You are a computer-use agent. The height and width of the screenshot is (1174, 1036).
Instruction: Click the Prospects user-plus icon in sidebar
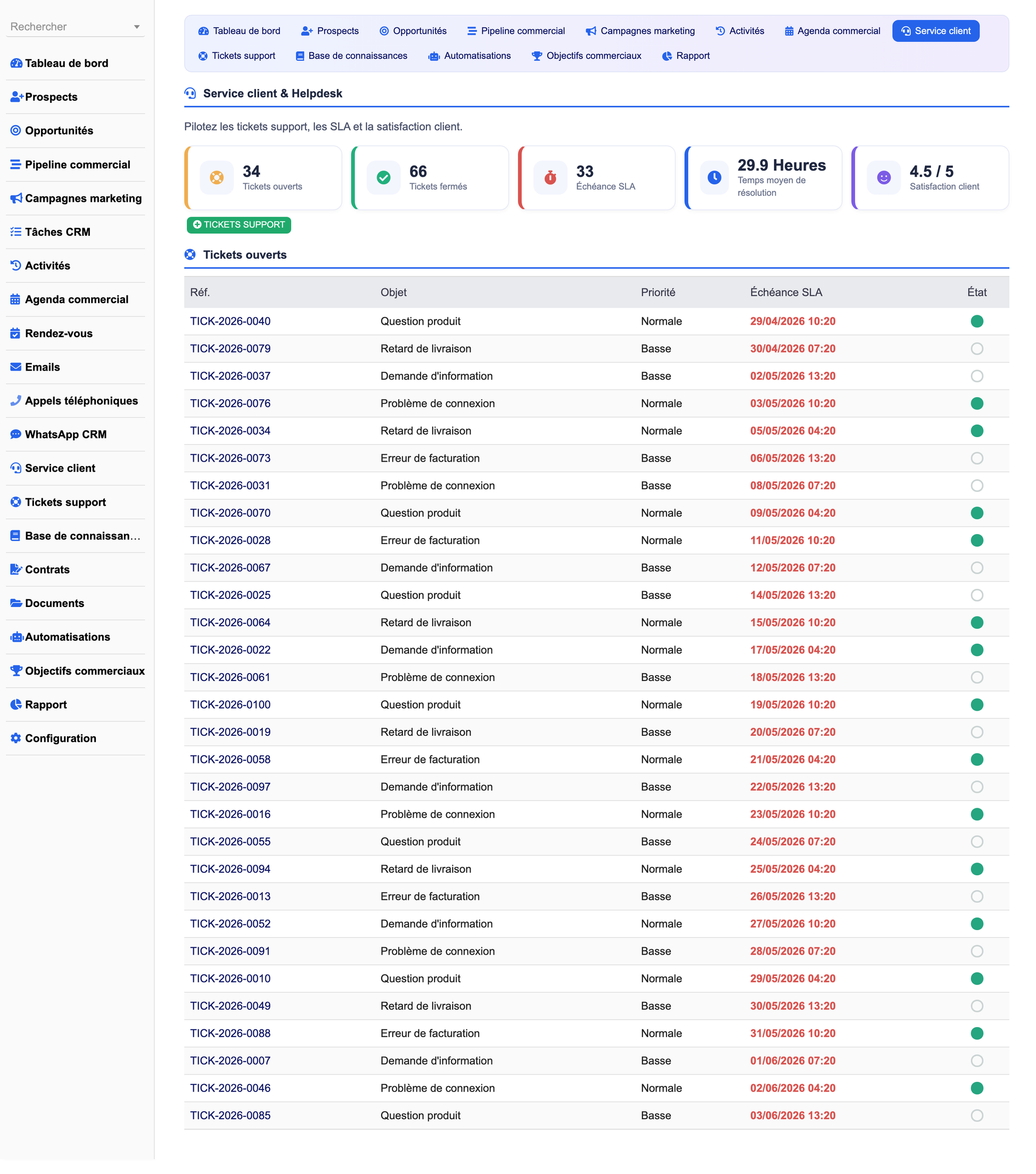[17, 97]
